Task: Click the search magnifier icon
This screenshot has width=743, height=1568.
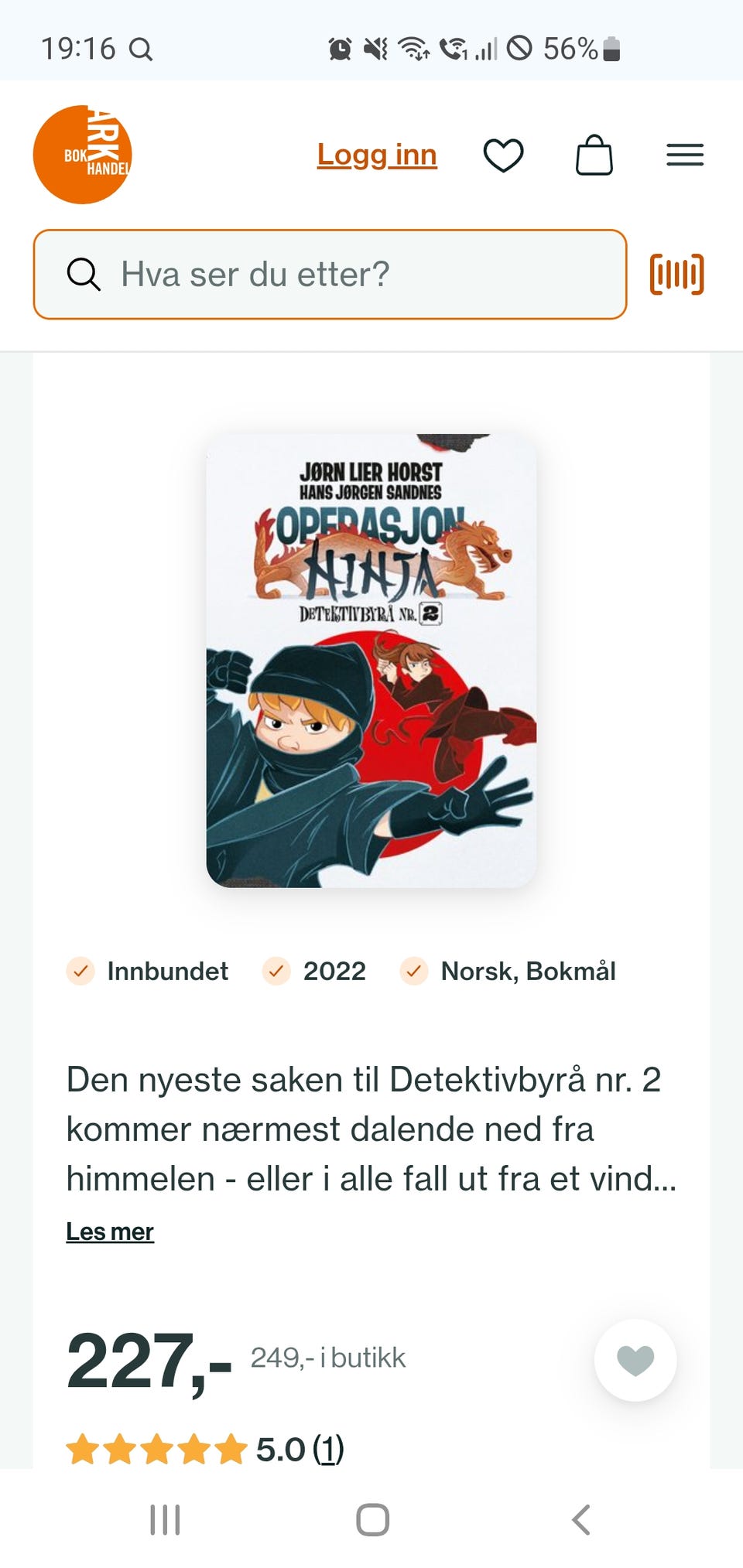Action: (x=84, y=274)
